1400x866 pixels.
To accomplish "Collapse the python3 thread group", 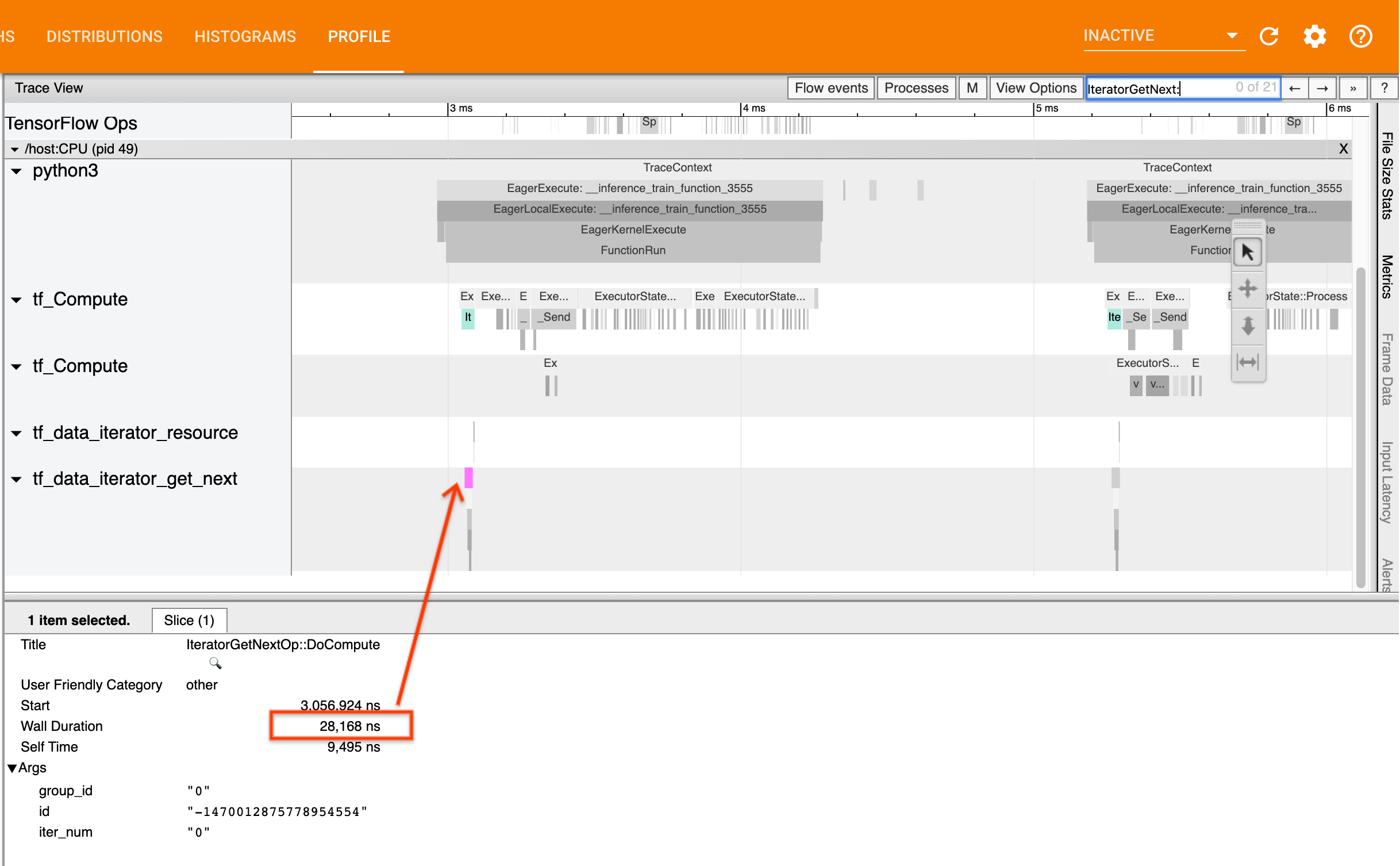I will coord(16,170).
